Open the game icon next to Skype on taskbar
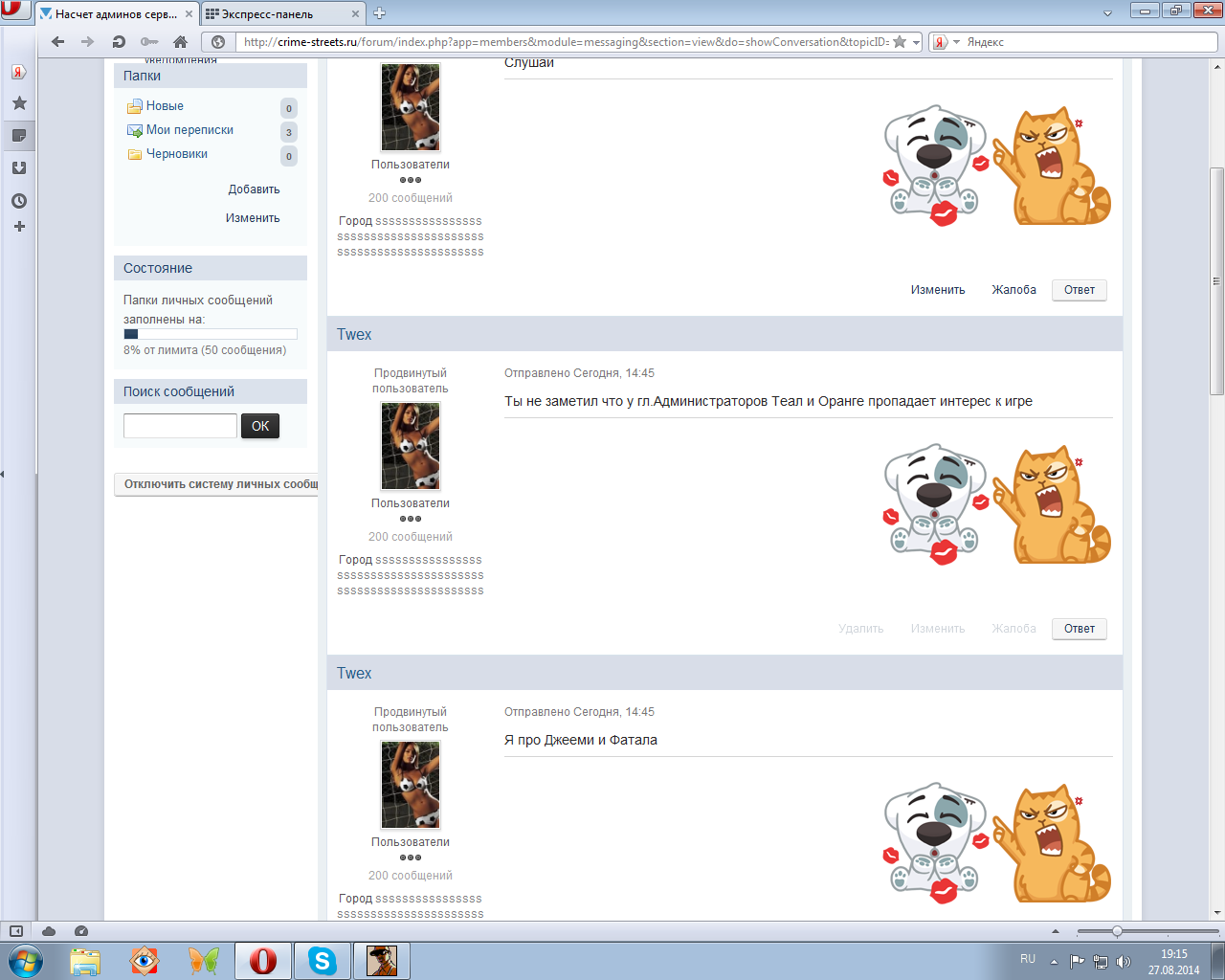The image size is (1225, 980). [x=382, y=960]
